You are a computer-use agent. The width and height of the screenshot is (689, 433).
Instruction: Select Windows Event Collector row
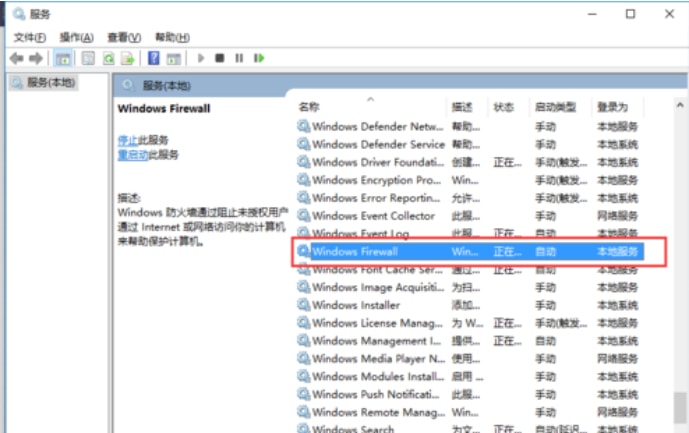(470, 216)
